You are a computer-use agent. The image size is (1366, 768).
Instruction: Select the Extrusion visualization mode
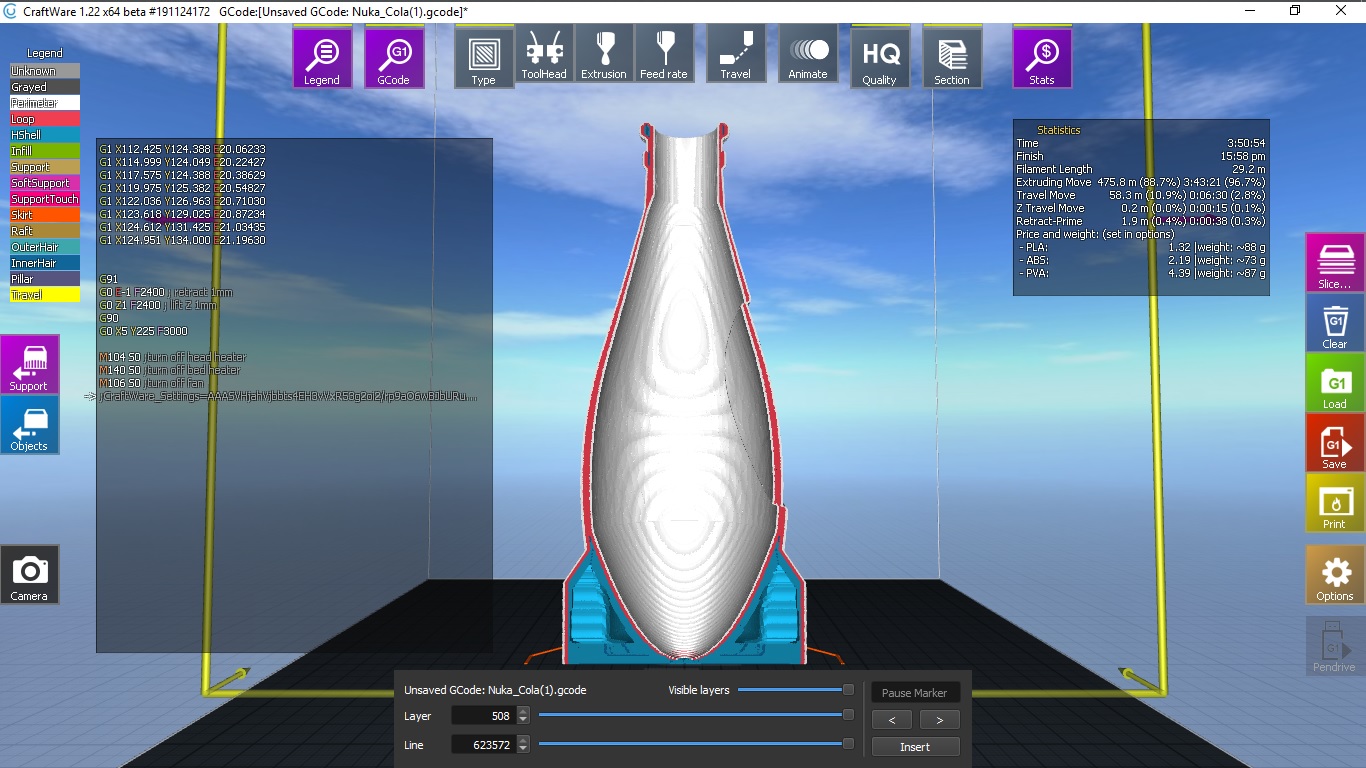click(x=604, y=55)
